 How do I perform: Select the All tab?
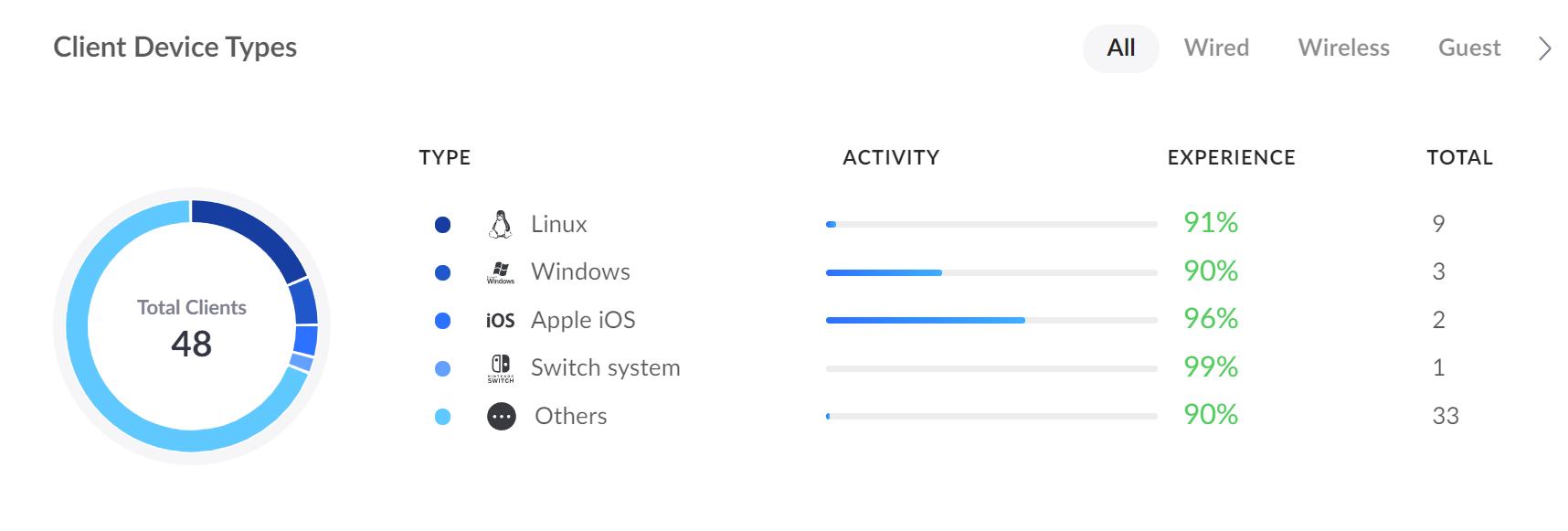click(x=1121, y=48)
